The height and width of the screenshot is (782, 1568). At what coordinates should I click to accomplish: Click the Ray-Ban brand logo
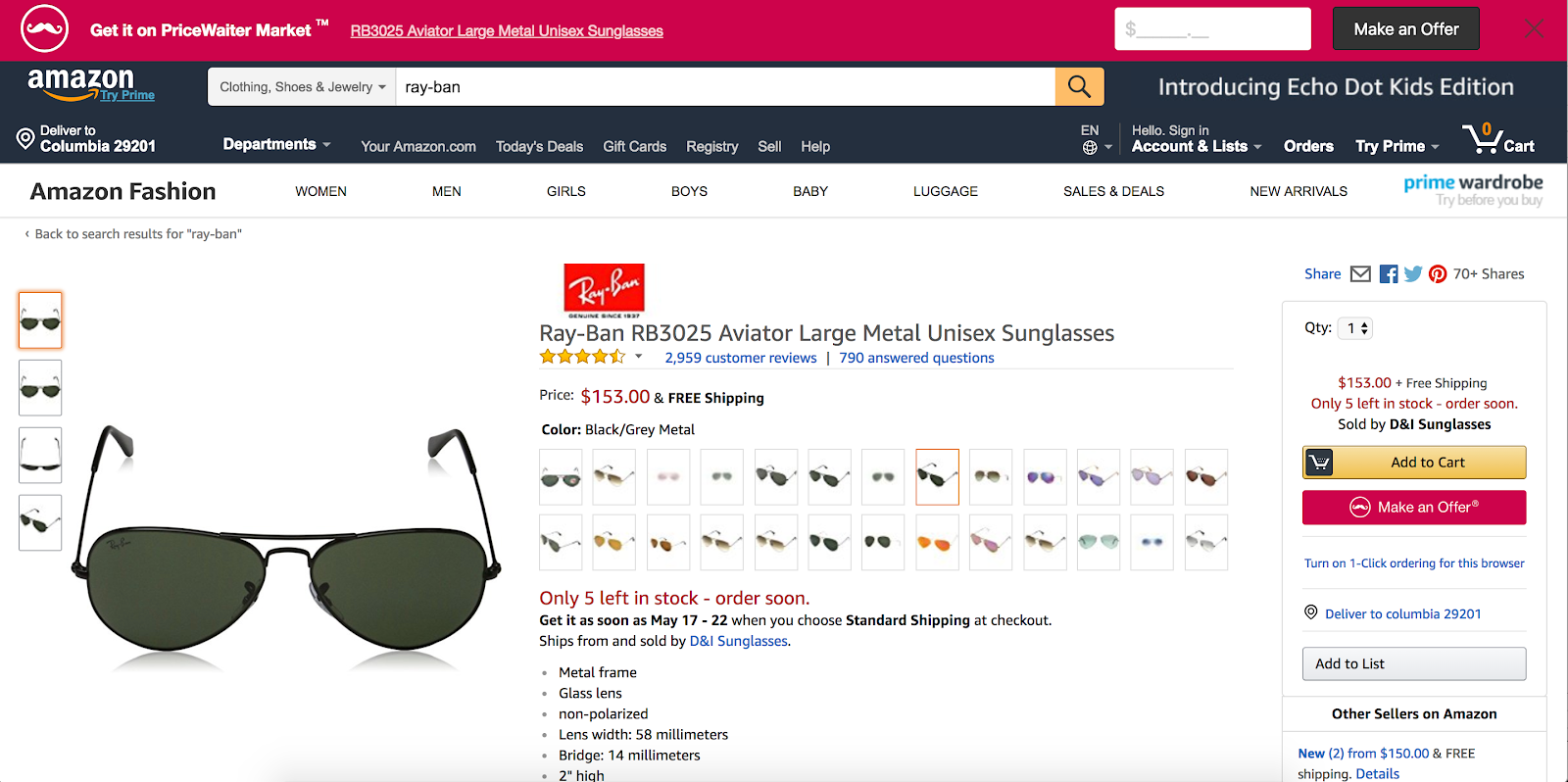(604, 290)
